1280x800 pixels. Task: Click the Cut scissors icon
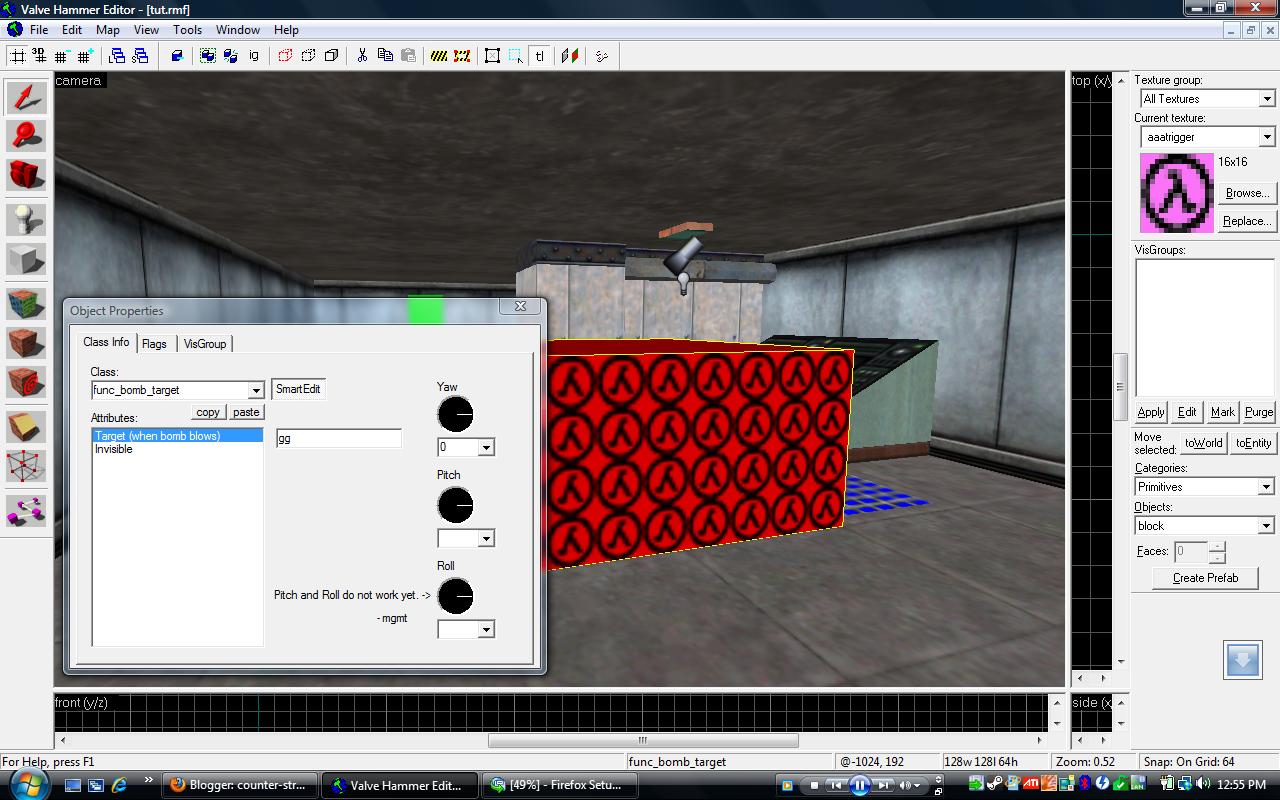coord(362,56)
